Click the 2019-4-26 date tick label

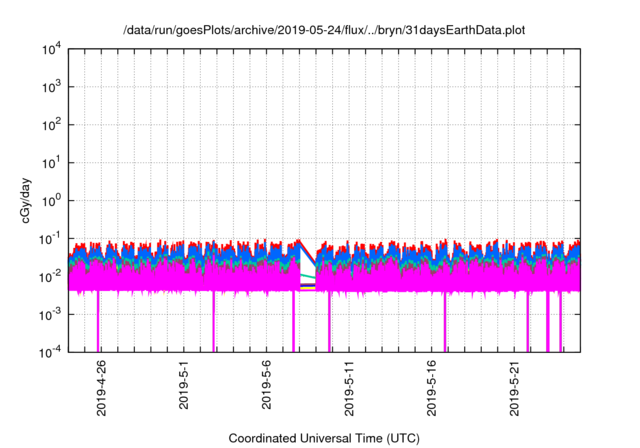point(101,388)
